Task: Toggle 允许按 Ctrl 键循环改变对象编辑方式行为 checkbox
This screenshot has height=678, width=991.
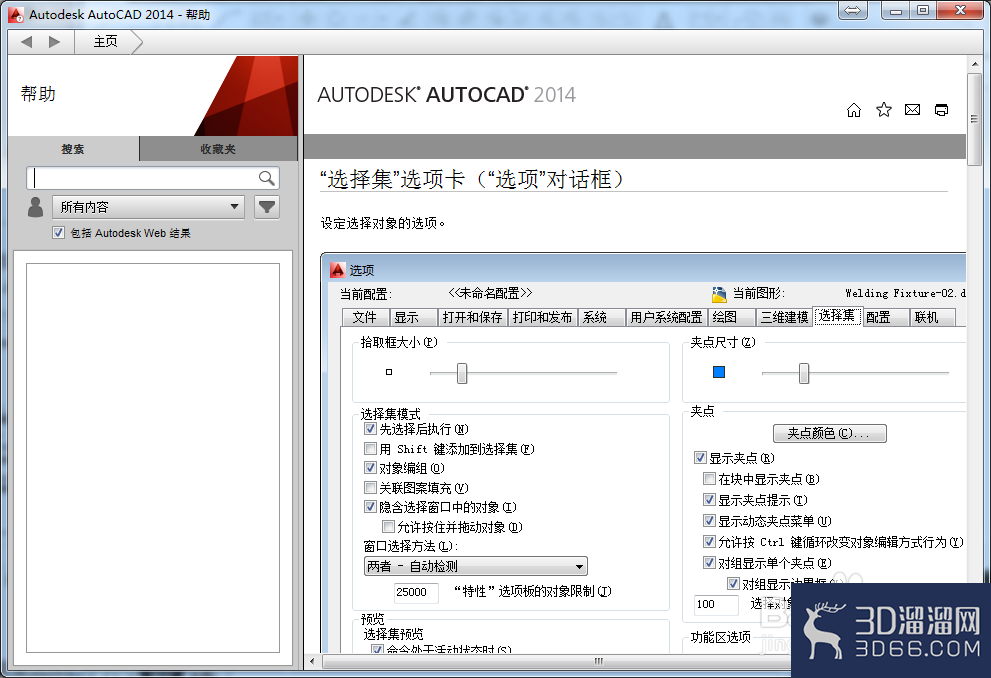Action: point(710,542)
